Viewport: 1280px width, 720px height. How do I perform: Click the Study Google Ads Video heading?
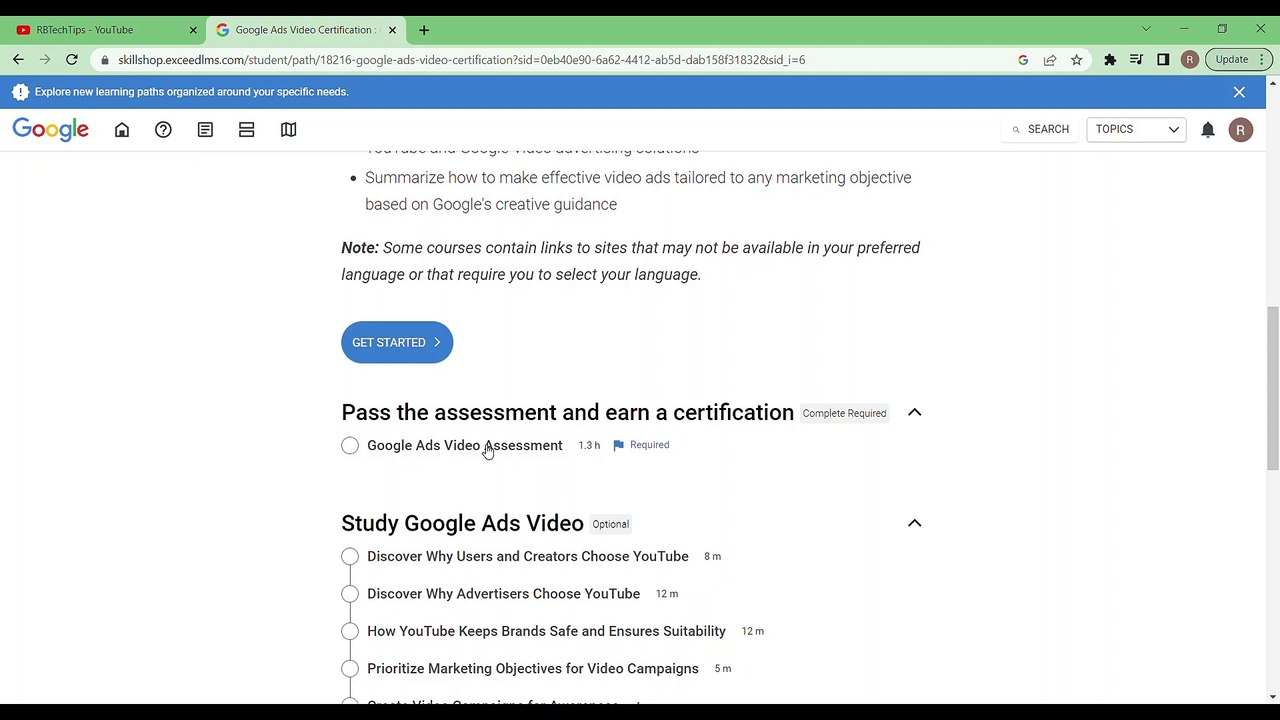462,523
